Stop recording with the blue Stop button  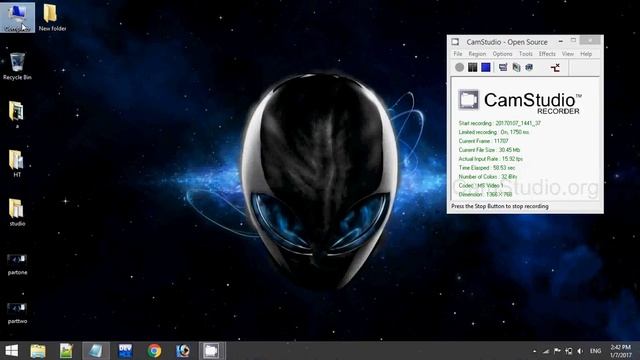[486, 67]
